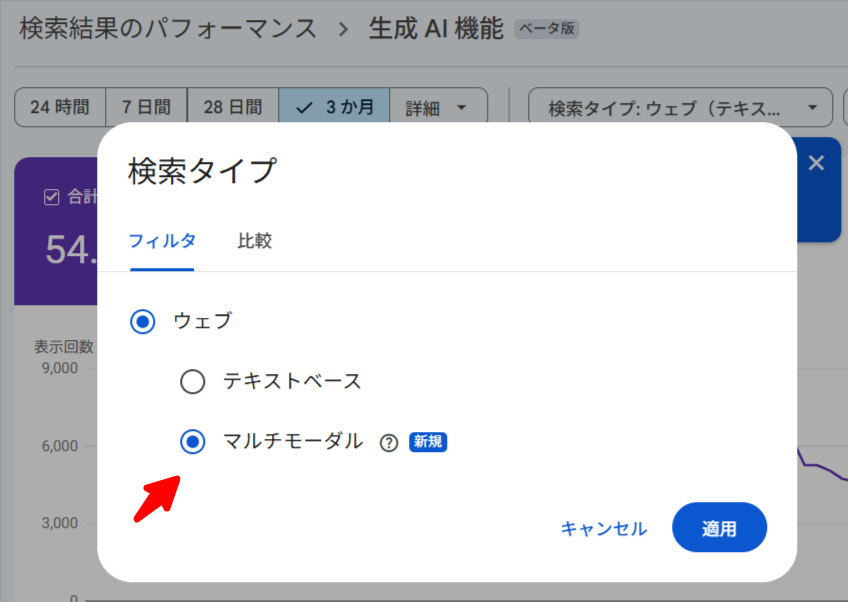Select the 24 時間 date range

[60, 107]
